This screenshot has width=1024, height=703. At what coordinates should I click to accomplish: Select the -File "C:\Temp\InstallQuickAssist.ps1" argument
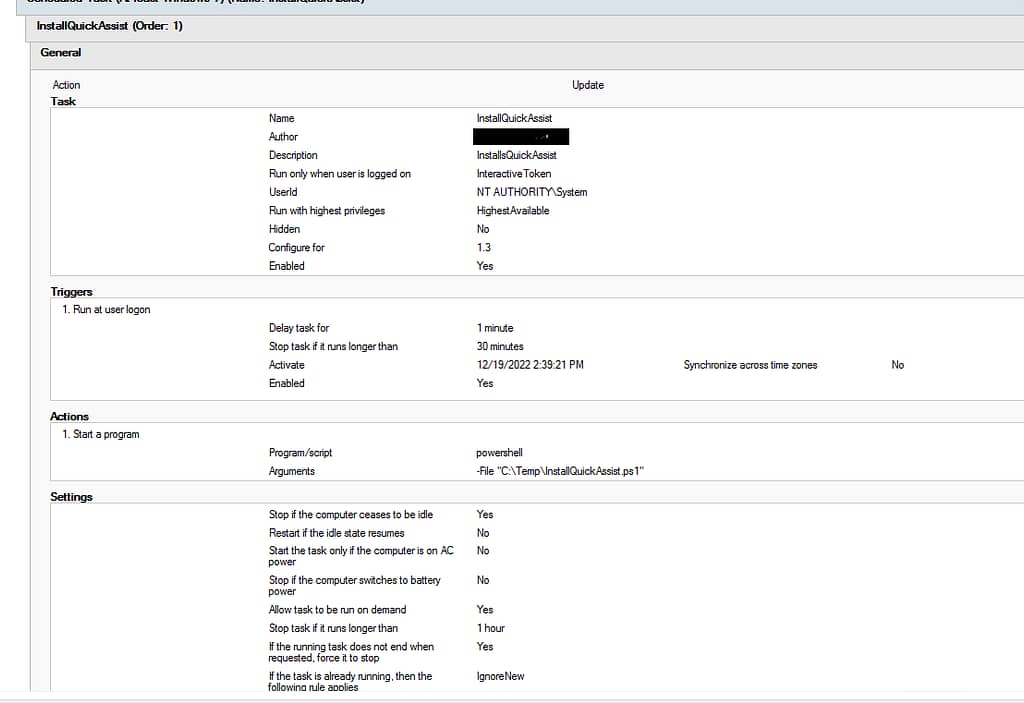[560, 471]
